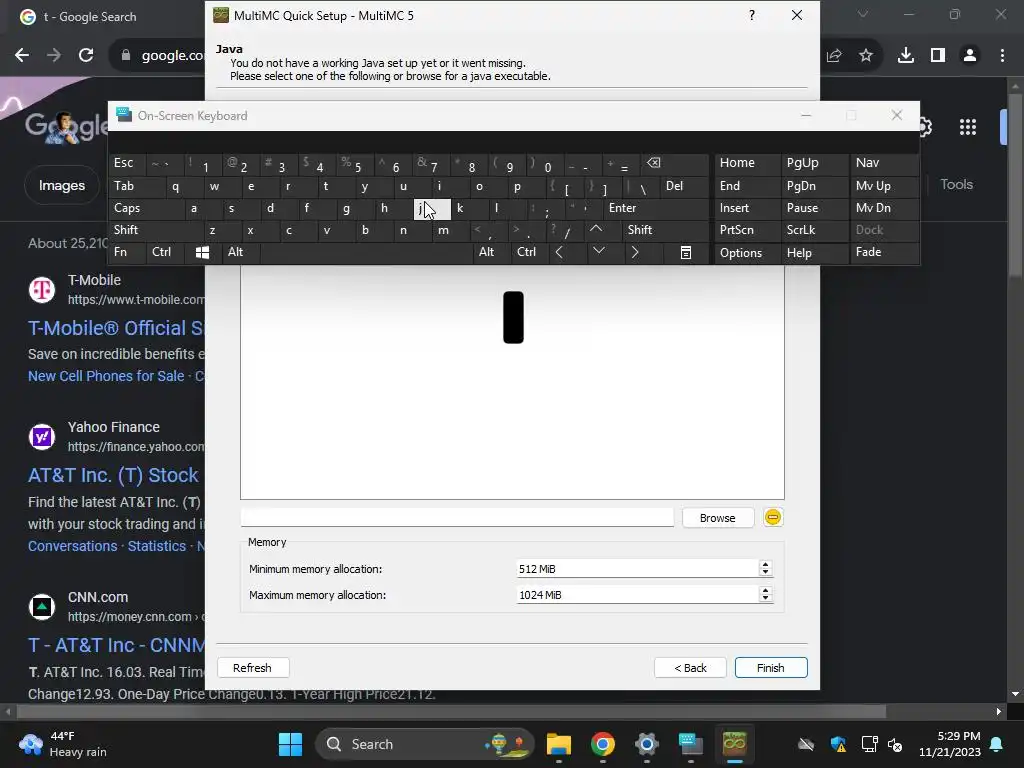Reload the Google page in Chrome
1024x768 pixels.
(x=86, y=56)
